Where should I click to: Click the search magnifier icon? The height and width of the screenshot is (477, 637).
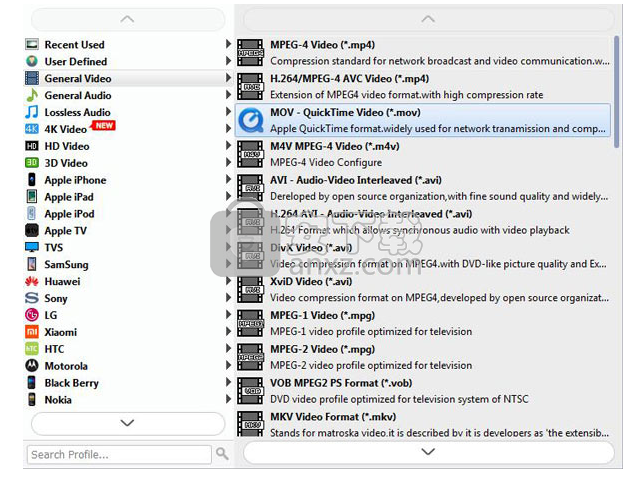(x=222, y=453)
